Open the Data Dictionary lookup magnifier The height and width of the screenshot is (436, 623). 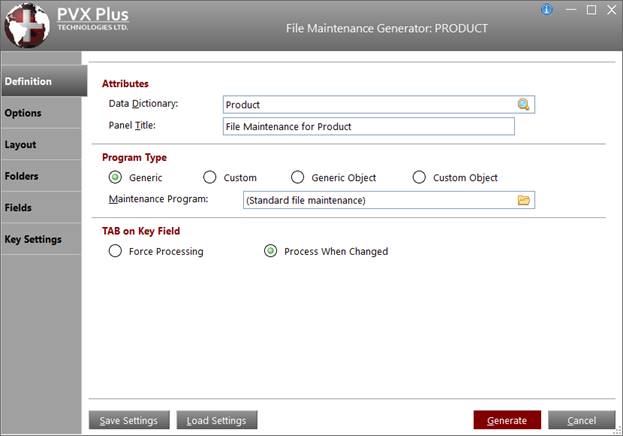click(523, 104)
